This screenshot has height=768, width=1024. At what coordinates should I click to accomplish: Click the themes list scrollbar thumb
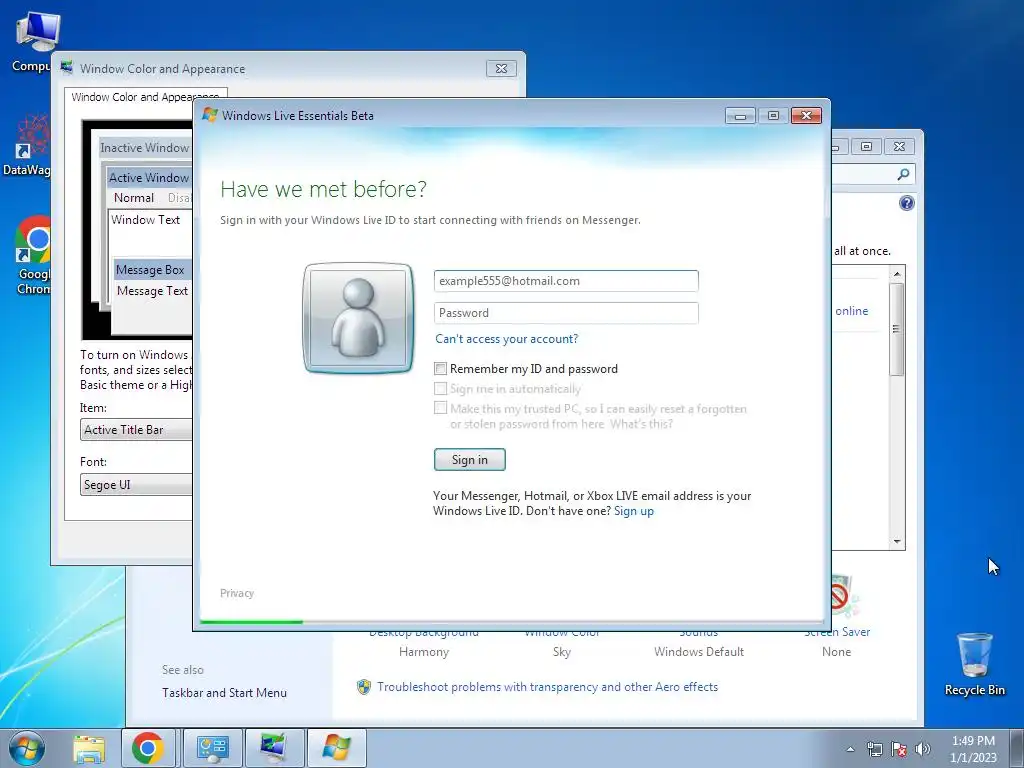click(897, 329)
